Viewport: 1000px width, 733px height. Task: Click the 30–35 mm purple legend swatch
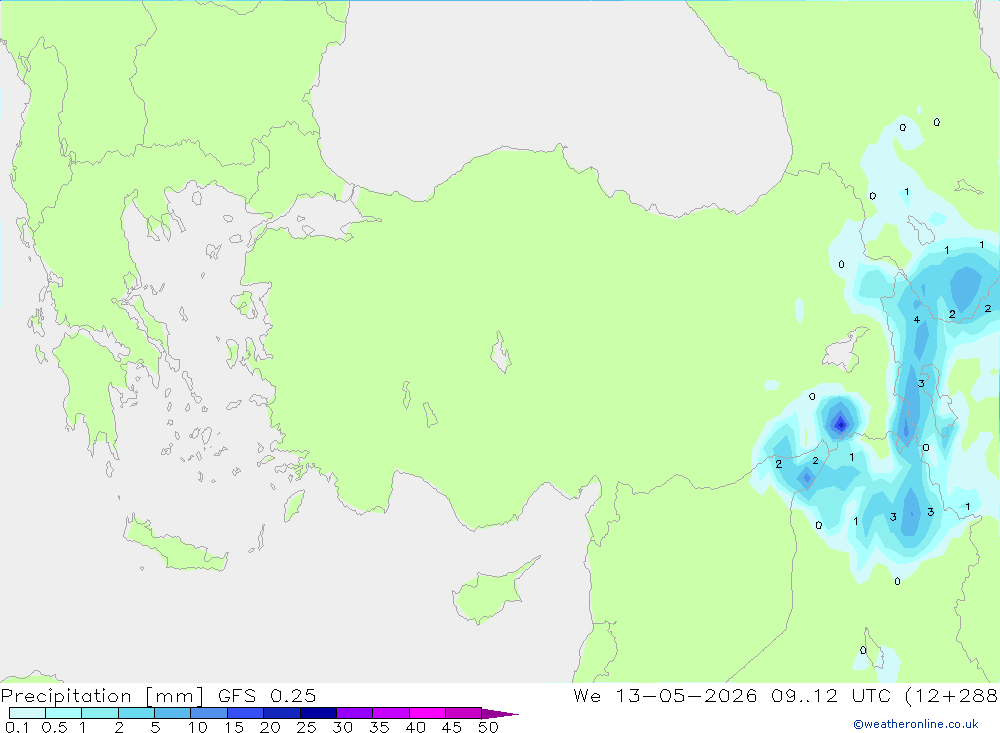pyautogui.click(x=355, y=713)
